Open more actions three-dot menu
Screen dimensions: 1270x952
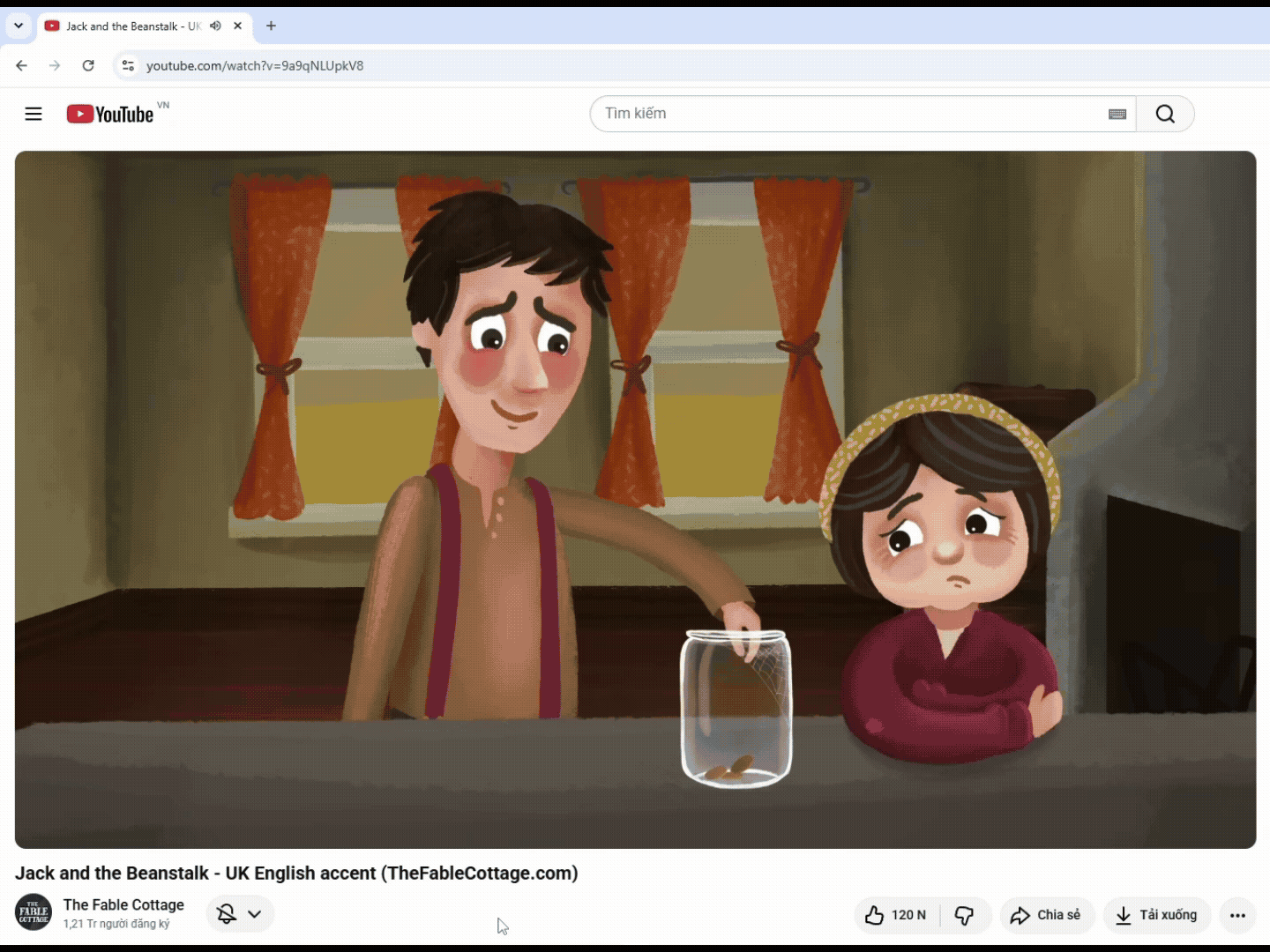1237,915
